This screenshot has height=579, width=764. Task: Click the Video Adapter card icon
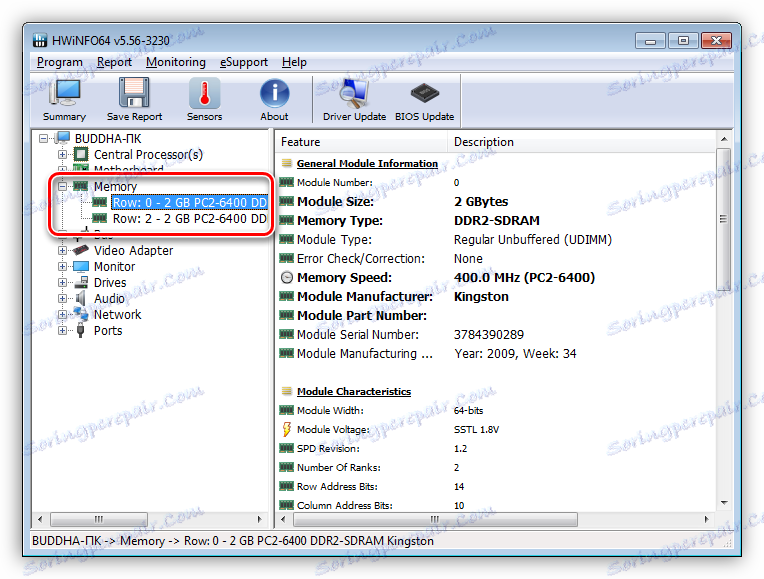coord(81,251)
